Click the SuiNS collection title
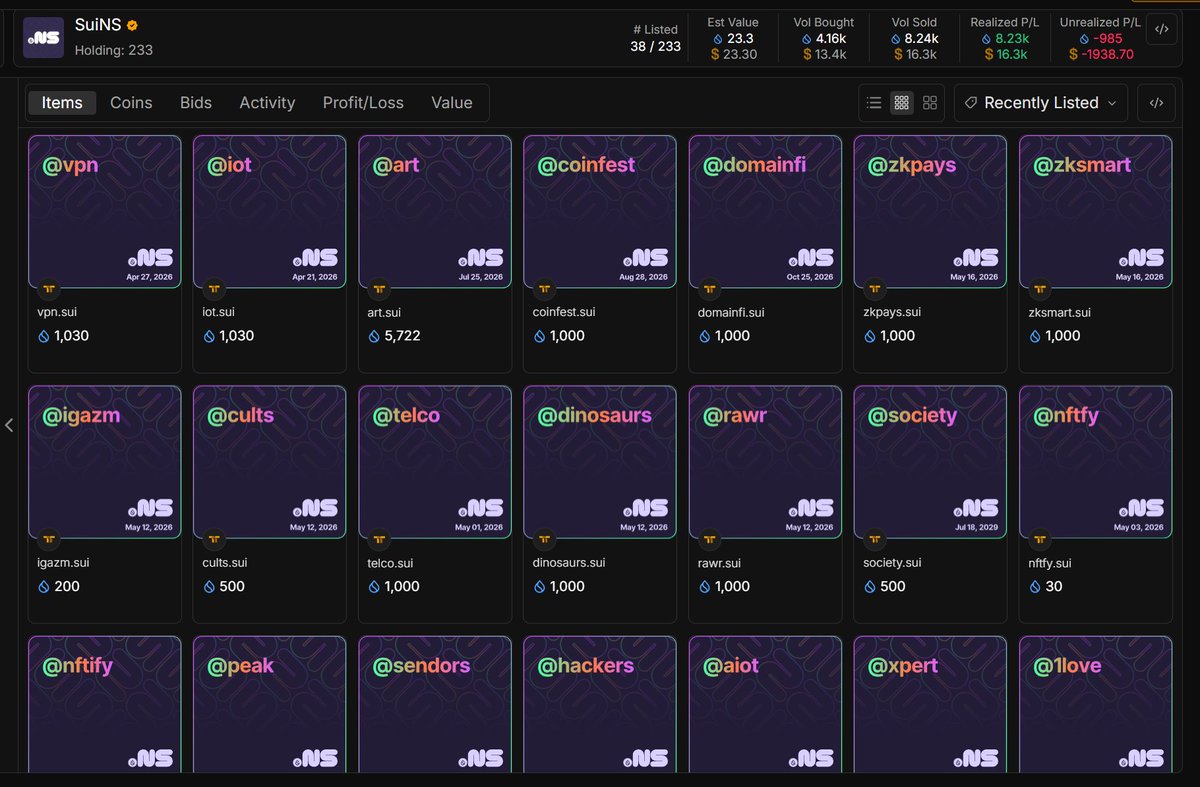The width and height of the screenshot is (1200, 787). pyautogui.click(x=98, y=25)
